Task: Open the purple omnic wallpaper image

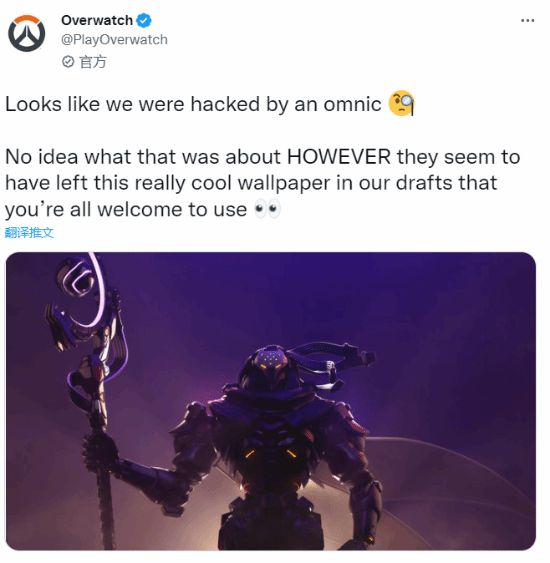Action: pyautogui.click(x=271, y=401)
